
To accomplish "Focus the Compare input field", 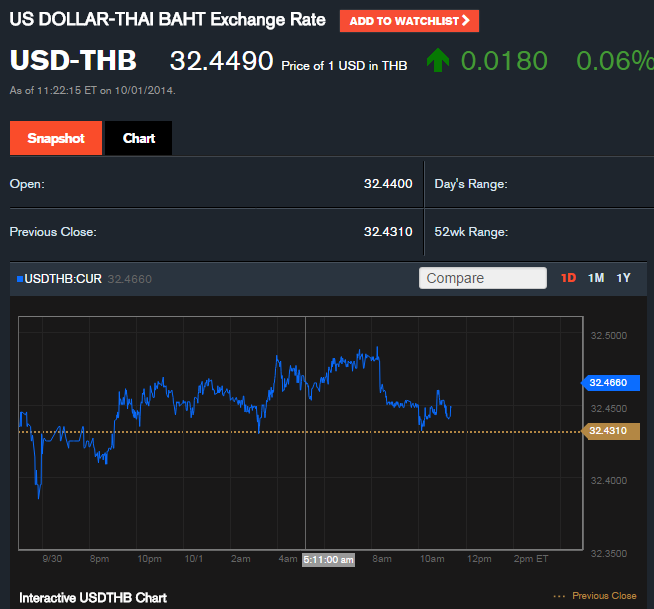I will pyautogui.click(x=483, y=278).
